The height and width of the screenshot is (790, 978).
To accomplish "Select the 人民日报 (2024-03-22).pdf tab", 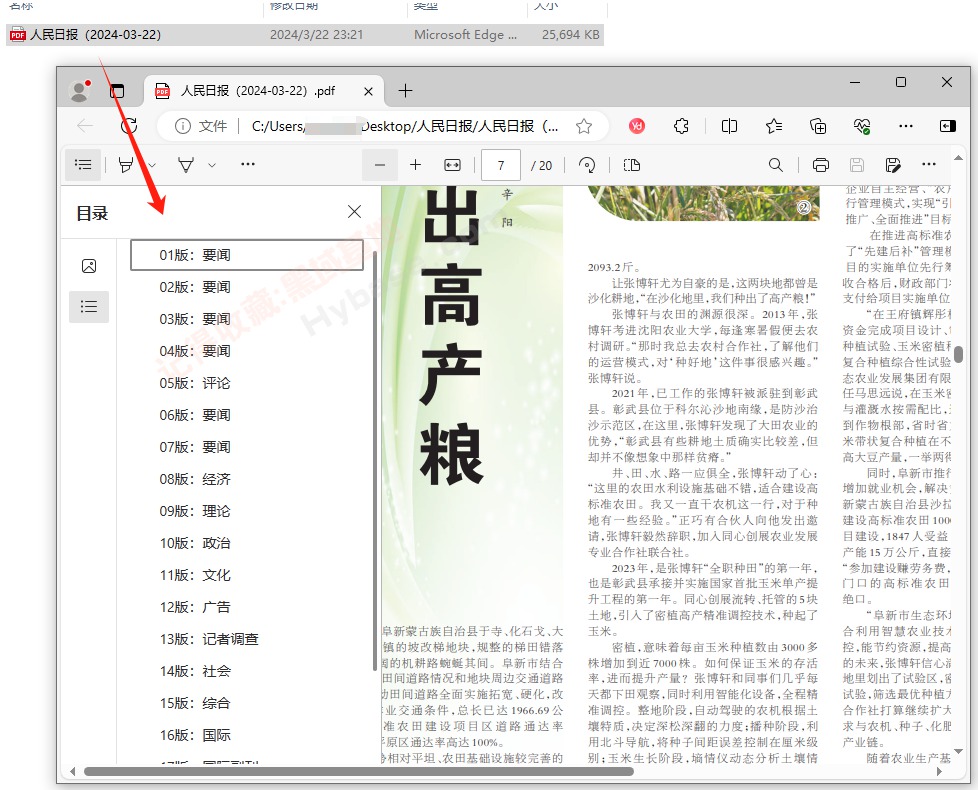I will tap(263, 91).
